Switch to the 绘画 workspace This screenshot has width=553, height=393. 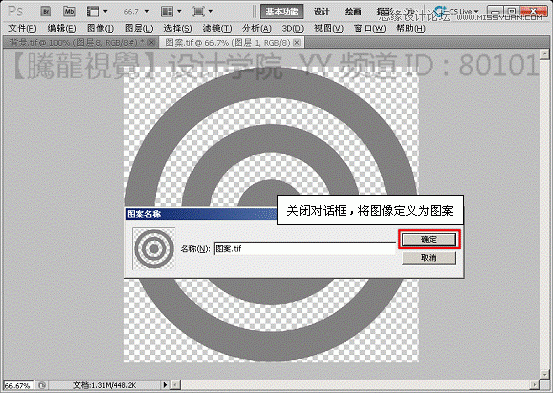click(x=353, y=12)
